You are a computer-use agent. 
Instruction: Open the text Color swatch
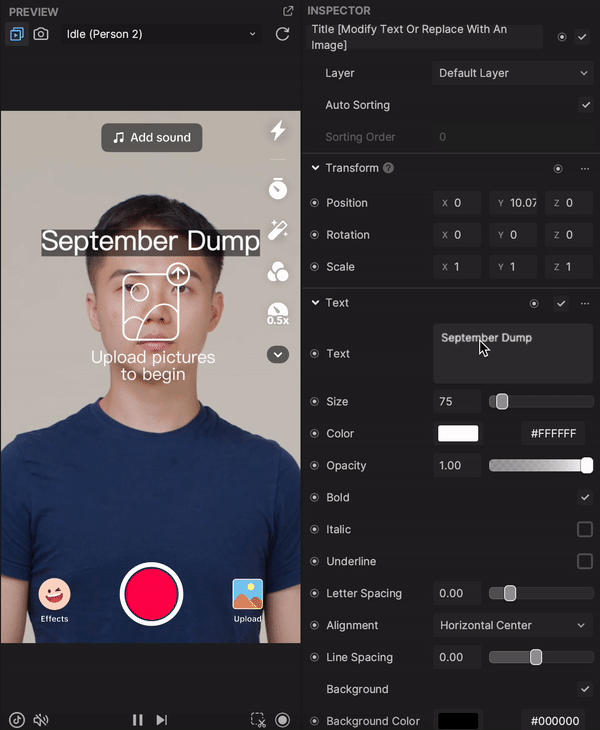tap(458, 433)
